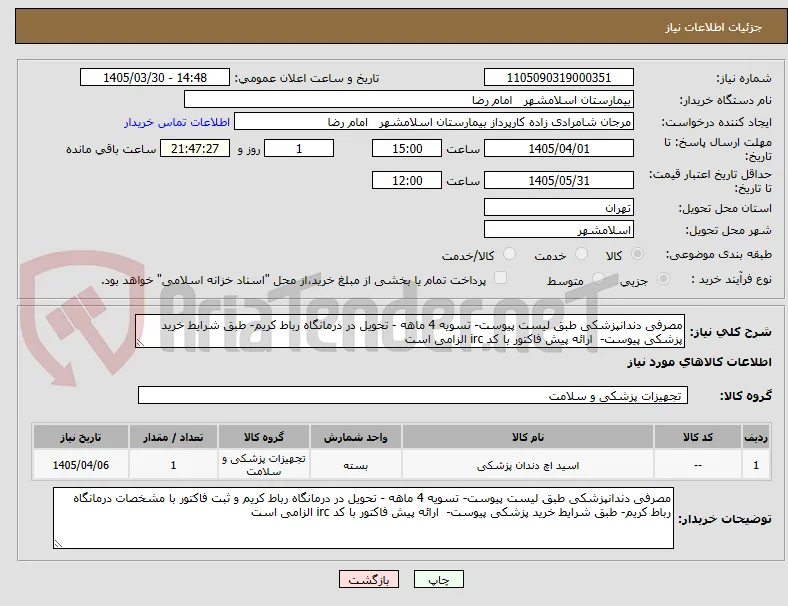This screenshot has width=788, height=606.
Task: Click the quantity cell in the goods table
Action: (173, 465)
